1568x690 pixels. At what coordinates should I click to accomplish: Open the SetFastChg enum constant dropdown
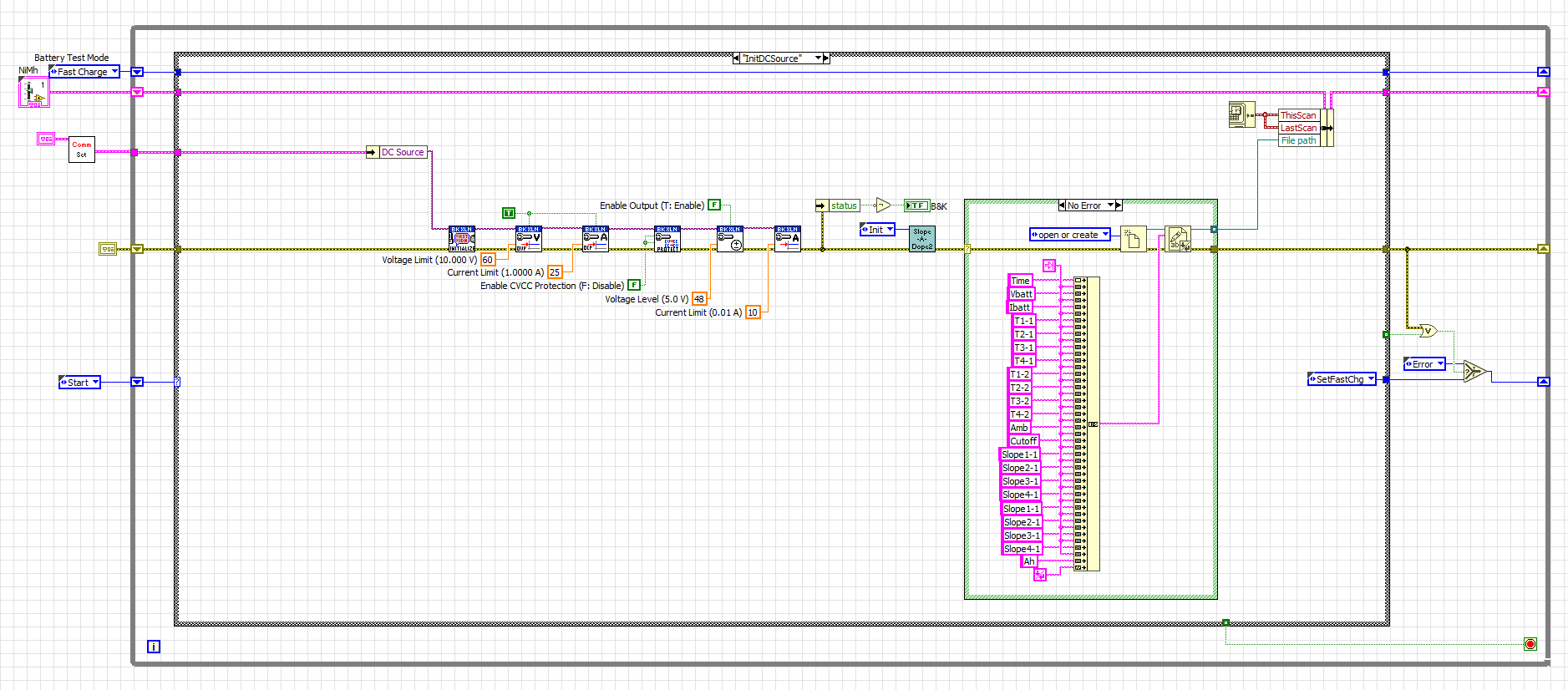click(1370, 379)
